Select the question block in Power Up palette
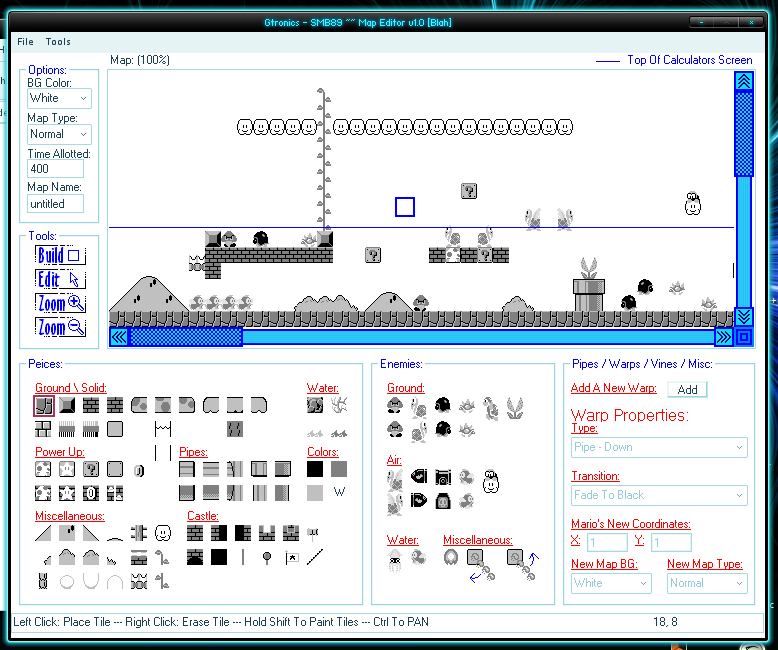Screen dimensions: 778x650 [91, 469]
